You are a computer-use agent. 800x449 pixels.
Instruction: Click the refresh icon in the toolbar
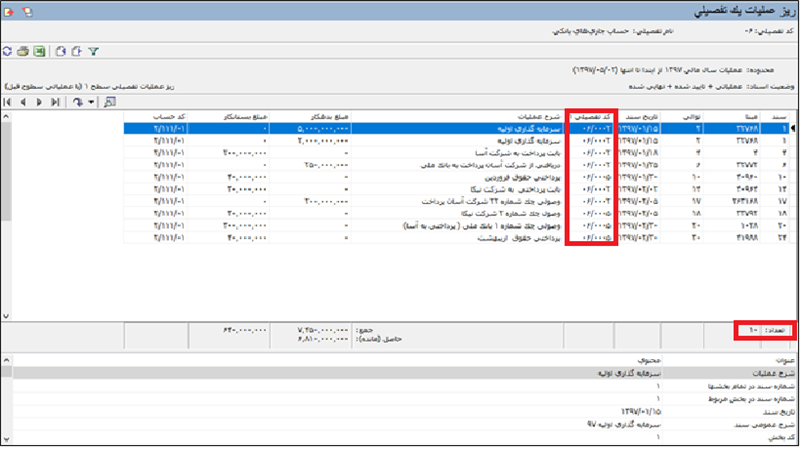click(8, 50)
